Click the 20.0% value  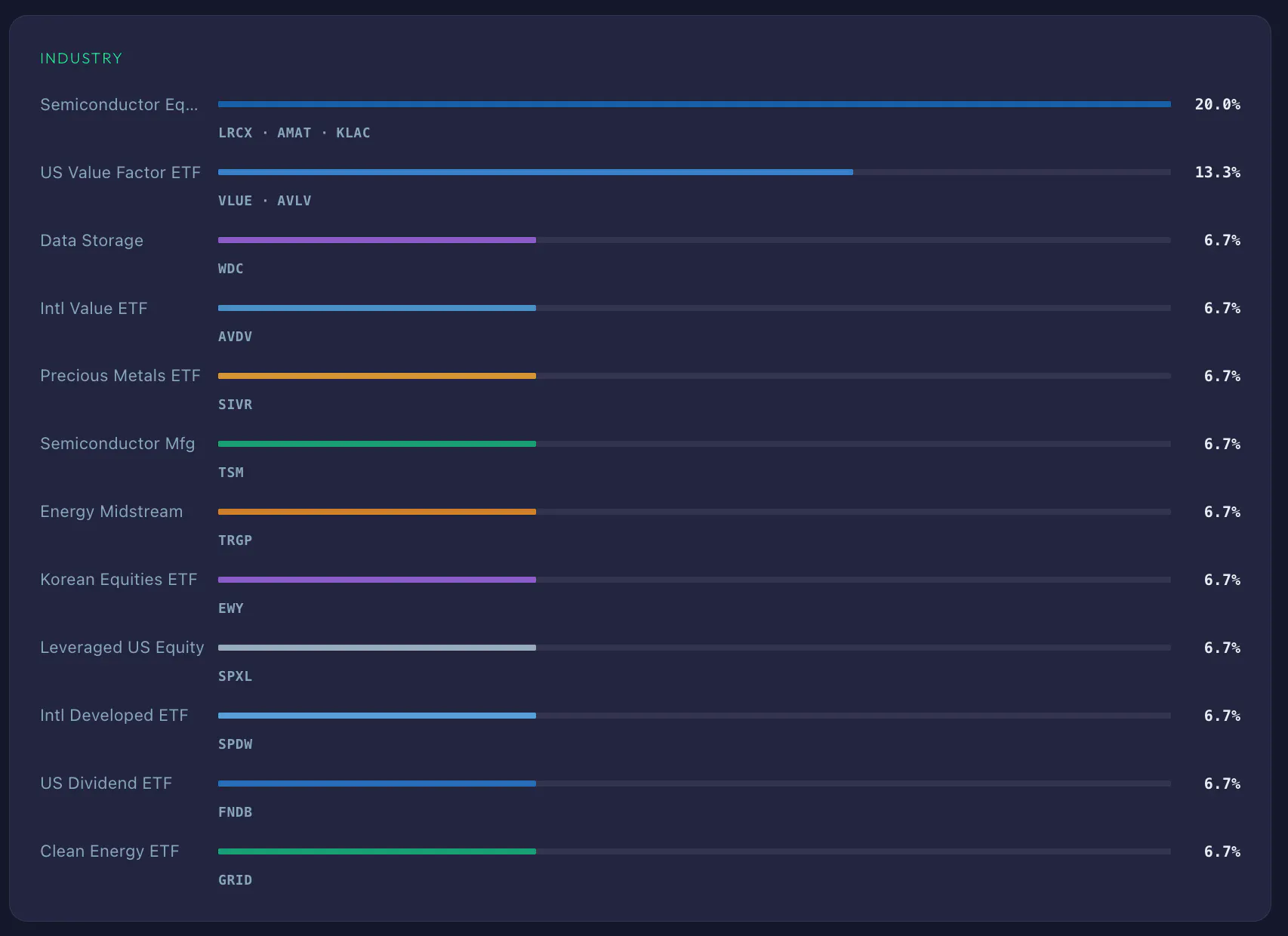(x=1218, y=104)
